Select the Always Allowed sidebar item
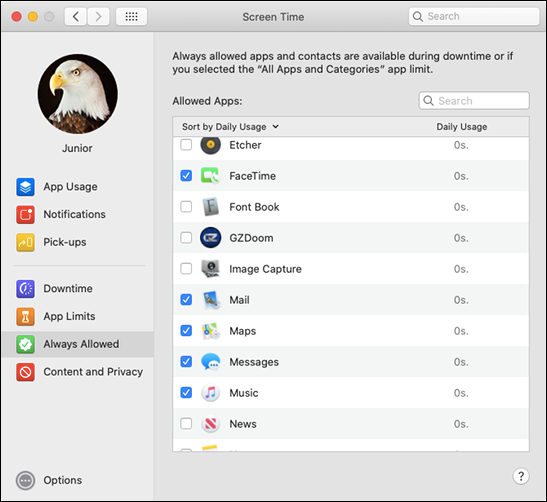 click(x=77, y=344)
